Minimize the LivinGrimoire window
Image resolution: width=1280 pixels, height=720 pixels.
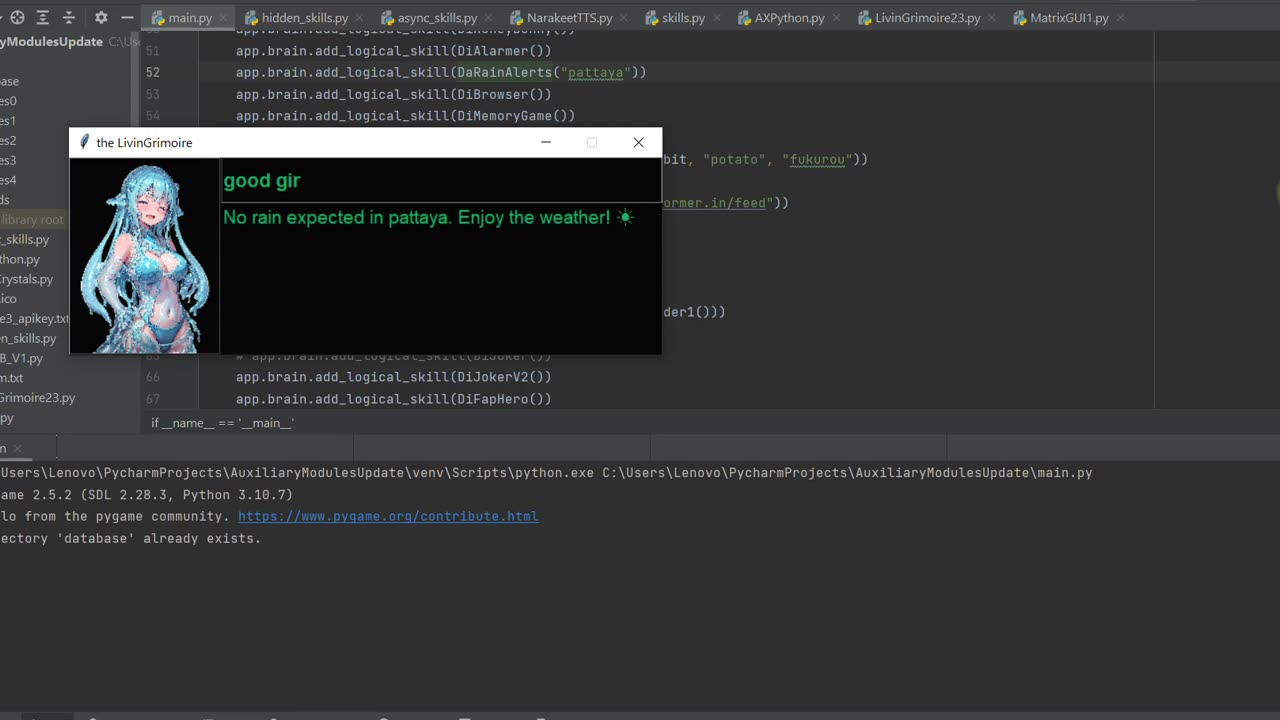(546, 142)
